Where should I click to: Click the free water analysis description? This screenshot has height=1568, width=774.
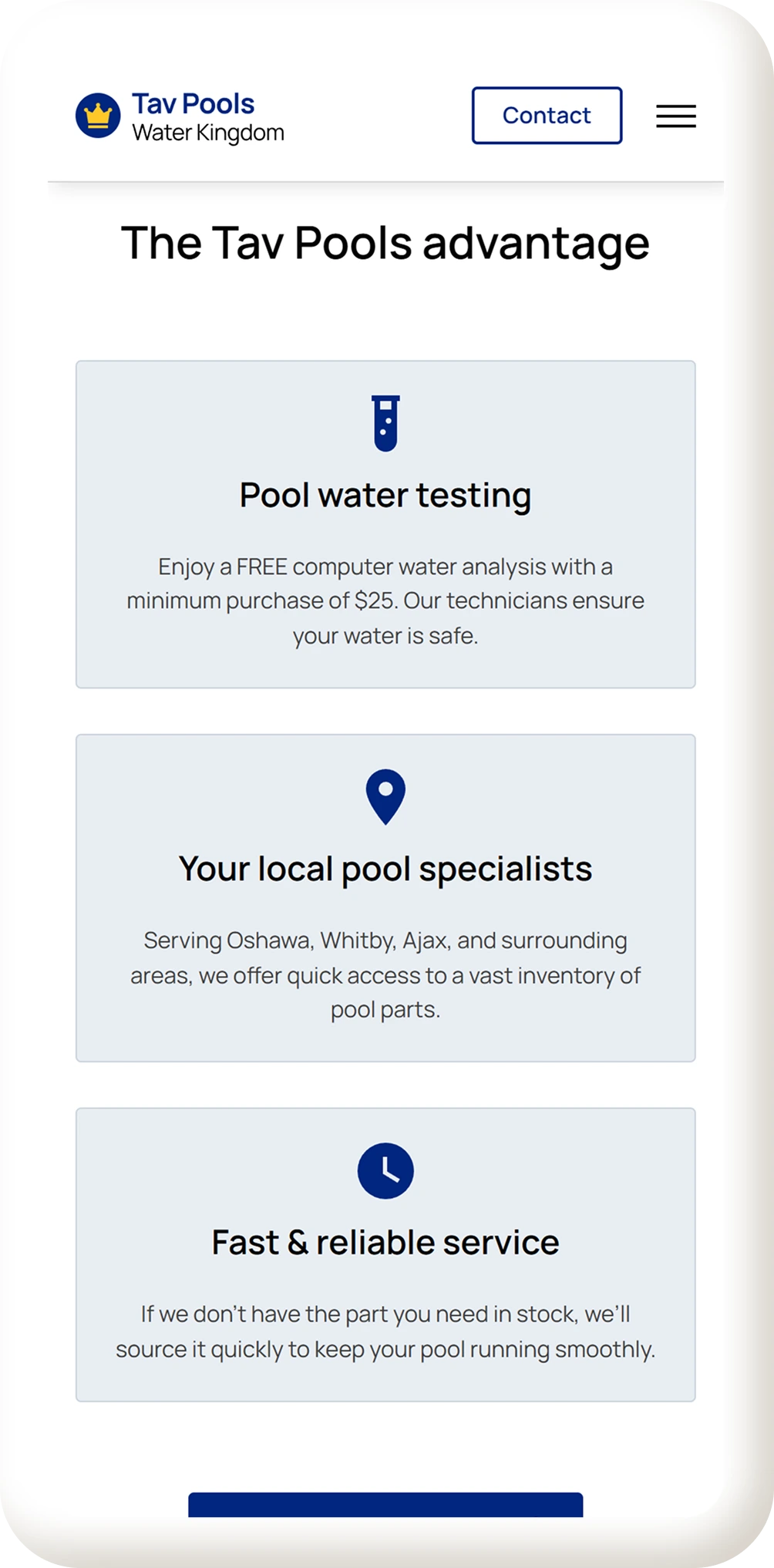385,601
